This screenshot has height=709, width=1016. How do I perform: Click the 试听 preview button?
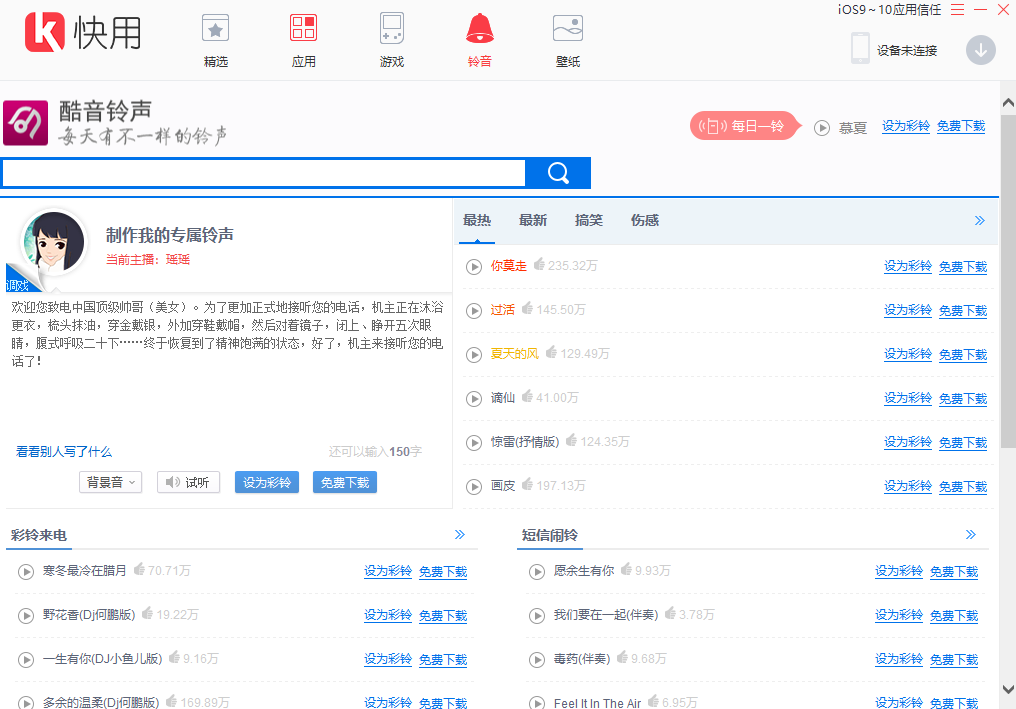click(188, 481)
